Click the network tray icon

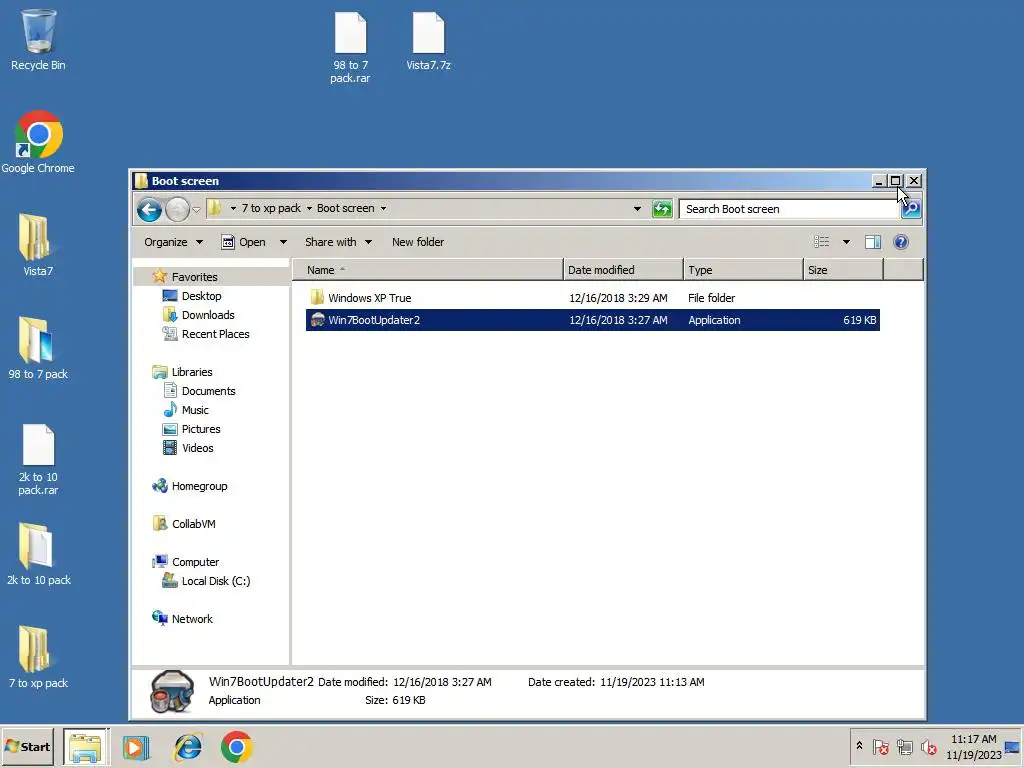pos(904,747)
